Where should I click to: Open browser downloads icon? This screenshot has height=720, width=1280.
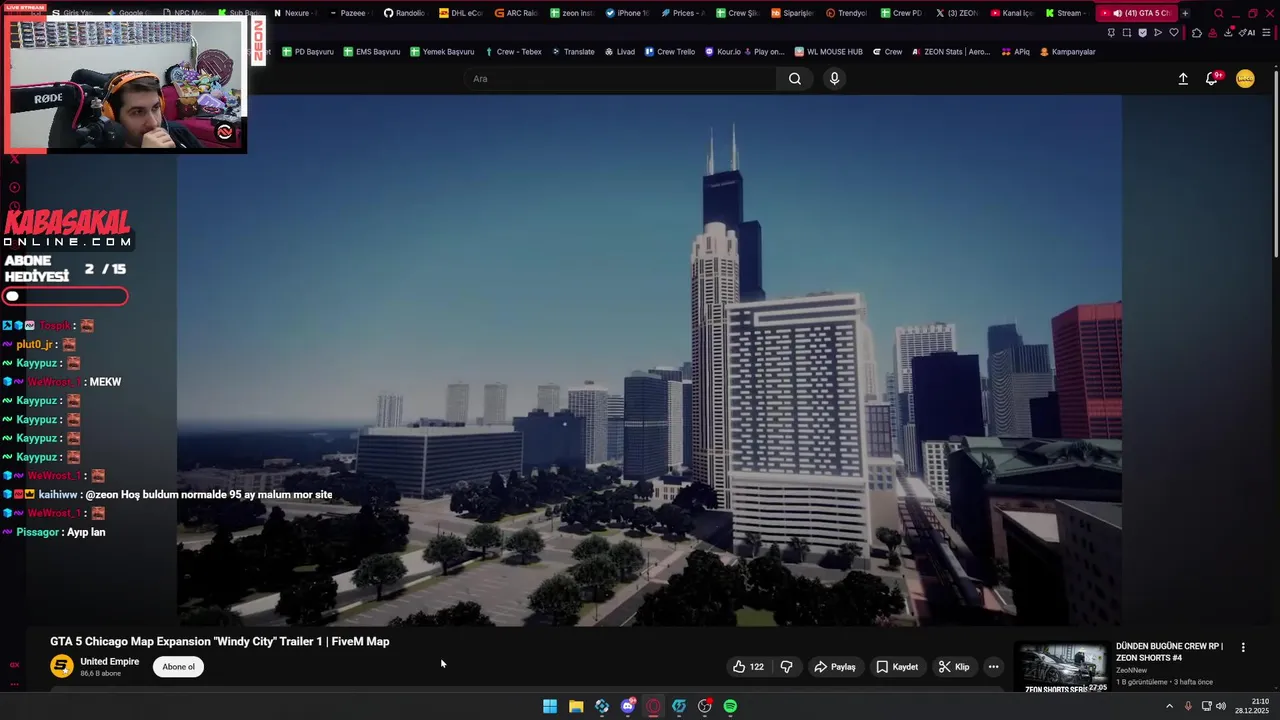[1227, 32]
